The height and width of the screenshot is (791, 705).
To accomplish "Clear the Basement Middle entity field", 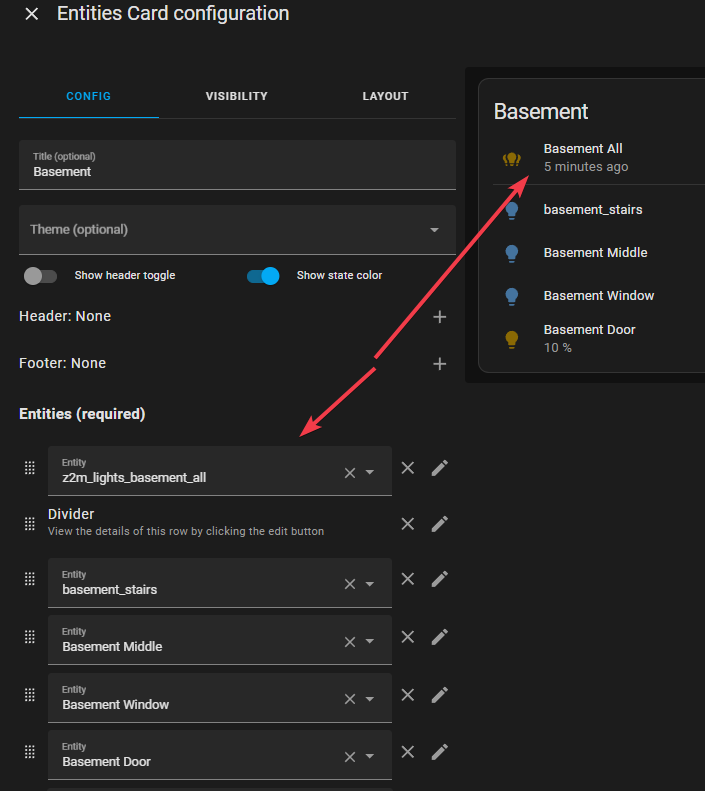I will [x=350, y=642].
